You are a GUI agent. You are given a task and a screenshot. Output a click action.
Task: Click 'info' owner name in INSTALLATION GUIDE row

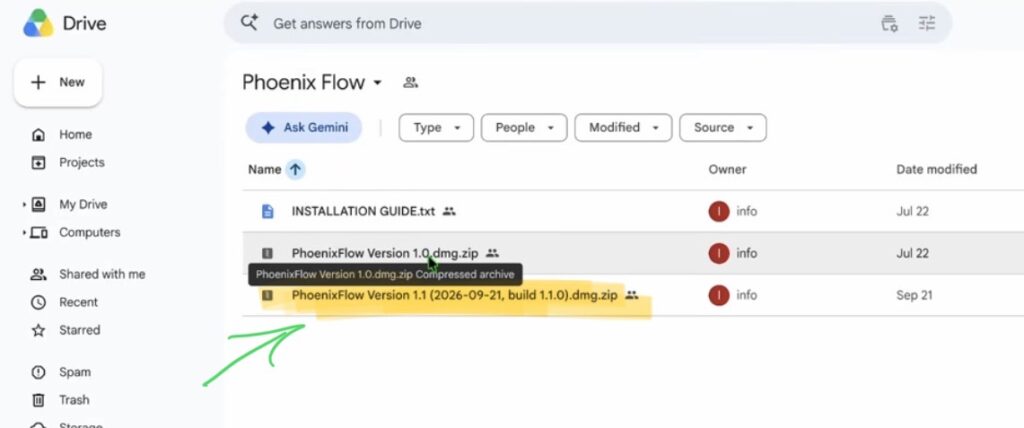746,212
